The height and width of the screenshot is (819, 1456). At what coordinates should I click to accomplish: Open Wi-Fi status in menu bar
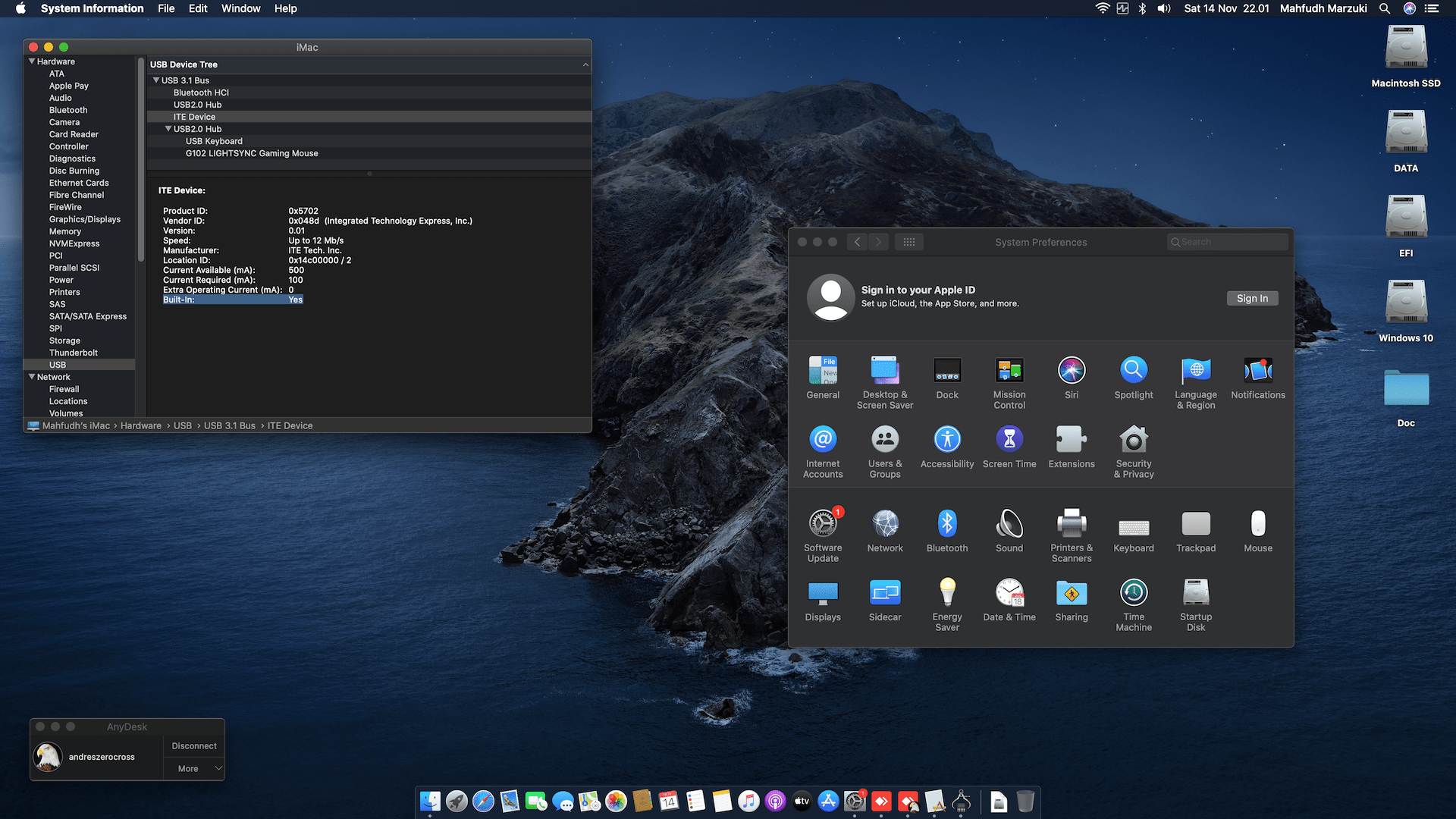(x=1103, y=8)
